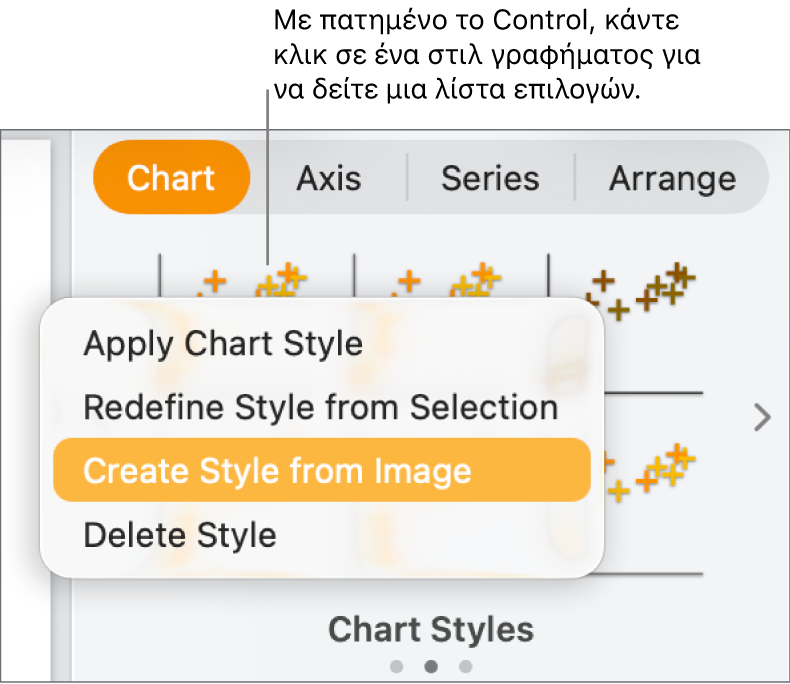This screenshot has height=684, width=790.
Task: Select the dark brown chart style thumbnail
Action: 640,290
